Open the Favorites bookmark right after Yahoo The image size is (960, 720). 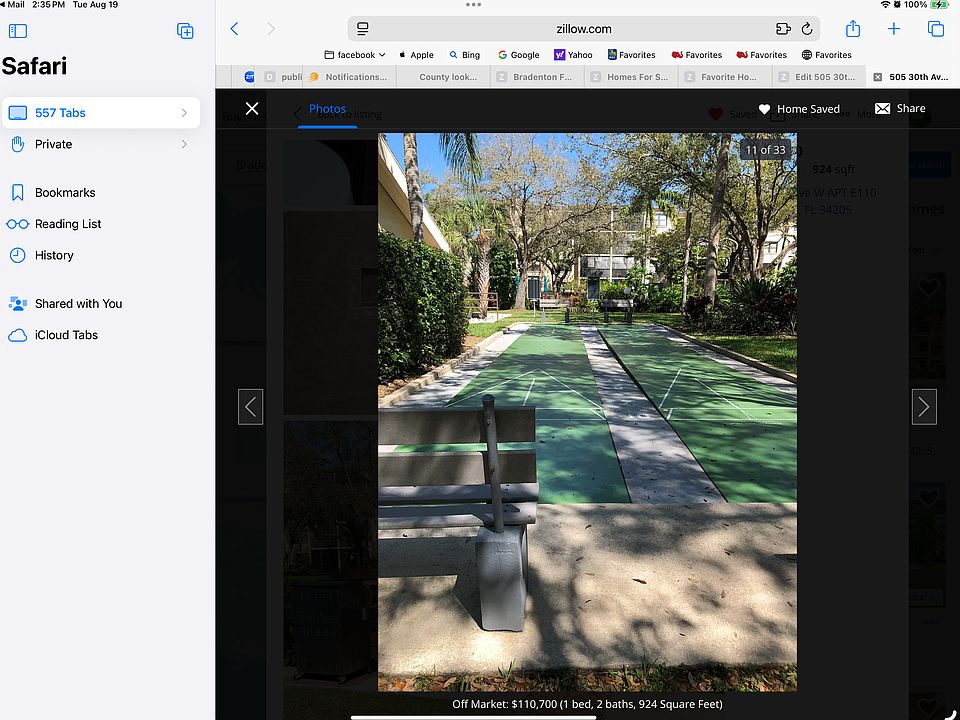[x=631, y=54]
